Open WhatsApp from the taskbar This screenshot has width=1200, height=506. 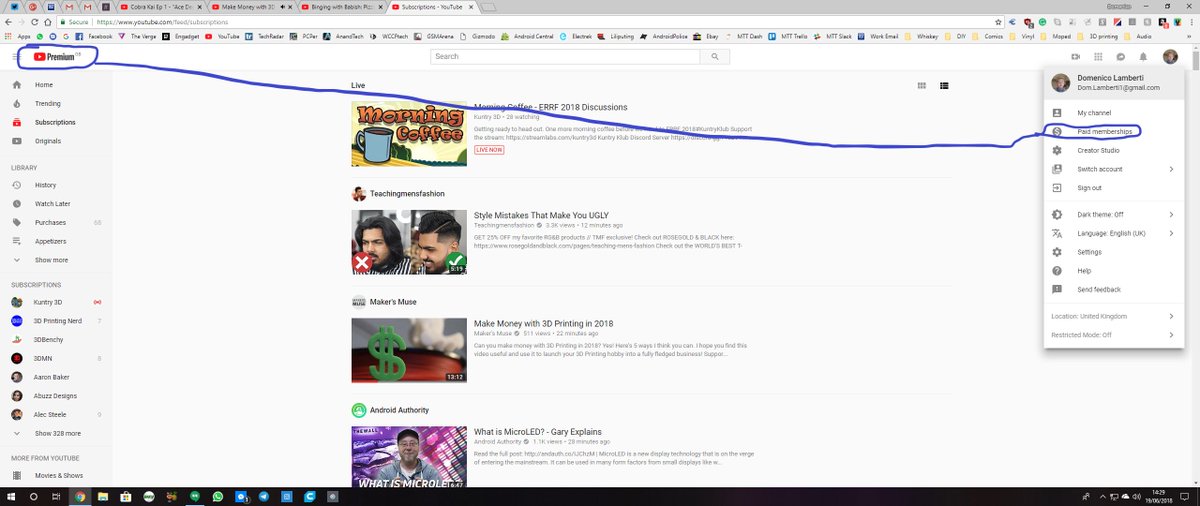(x=218, y=496)
